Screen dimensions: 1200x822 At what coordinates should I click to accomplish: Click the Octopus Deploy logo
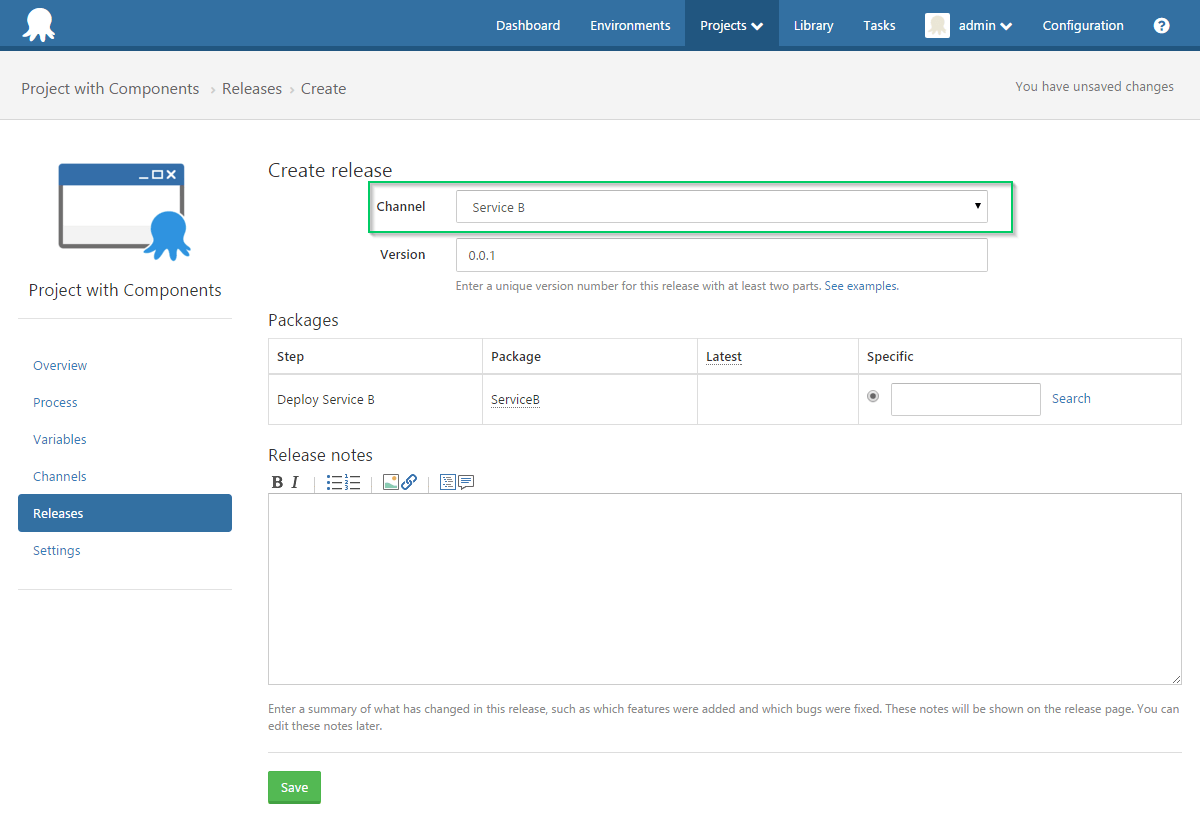pos(39,24)
